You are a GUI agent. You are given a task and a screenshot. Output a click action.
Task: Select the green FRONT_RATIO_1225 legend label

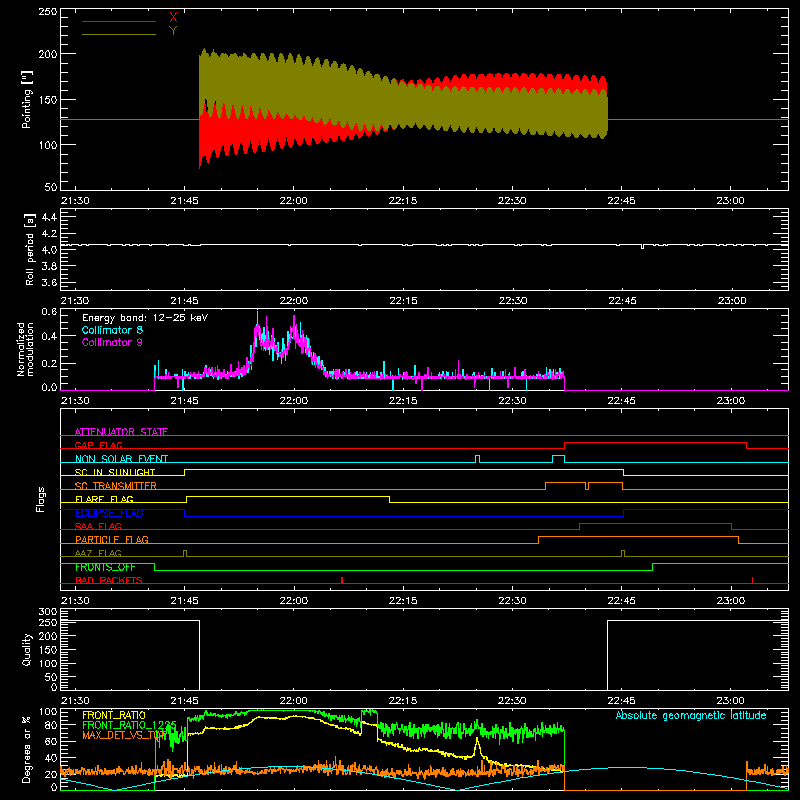pos(129,725)
